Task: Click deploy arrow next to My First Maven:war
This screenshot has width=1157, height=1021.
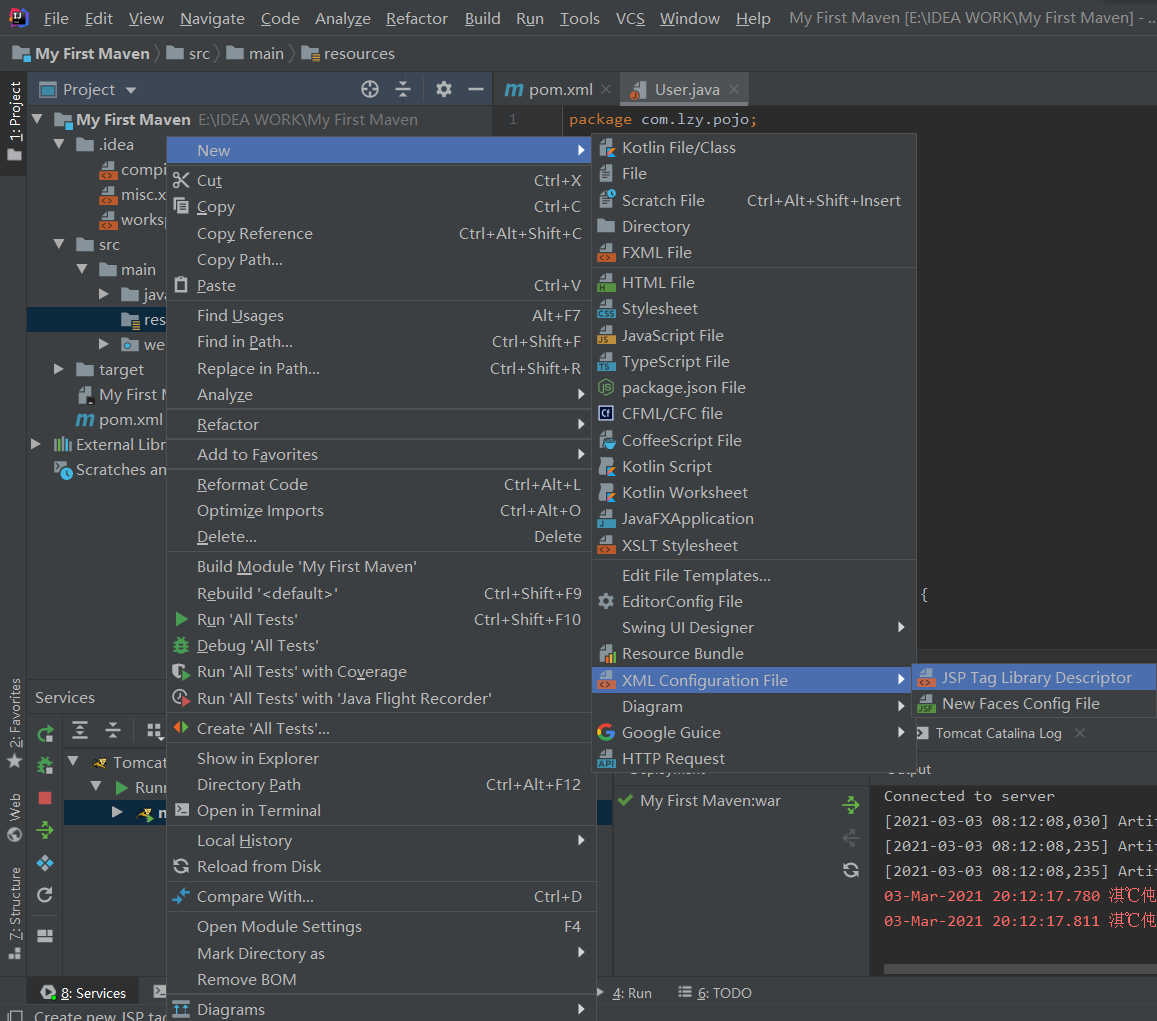Action: coord(851,805)
